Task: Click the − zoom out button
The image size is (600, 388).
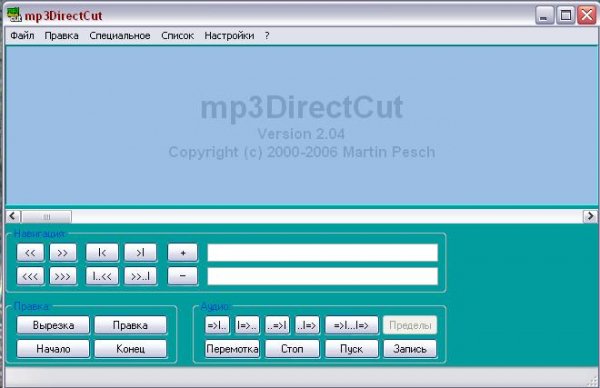Action: point(183,276)
